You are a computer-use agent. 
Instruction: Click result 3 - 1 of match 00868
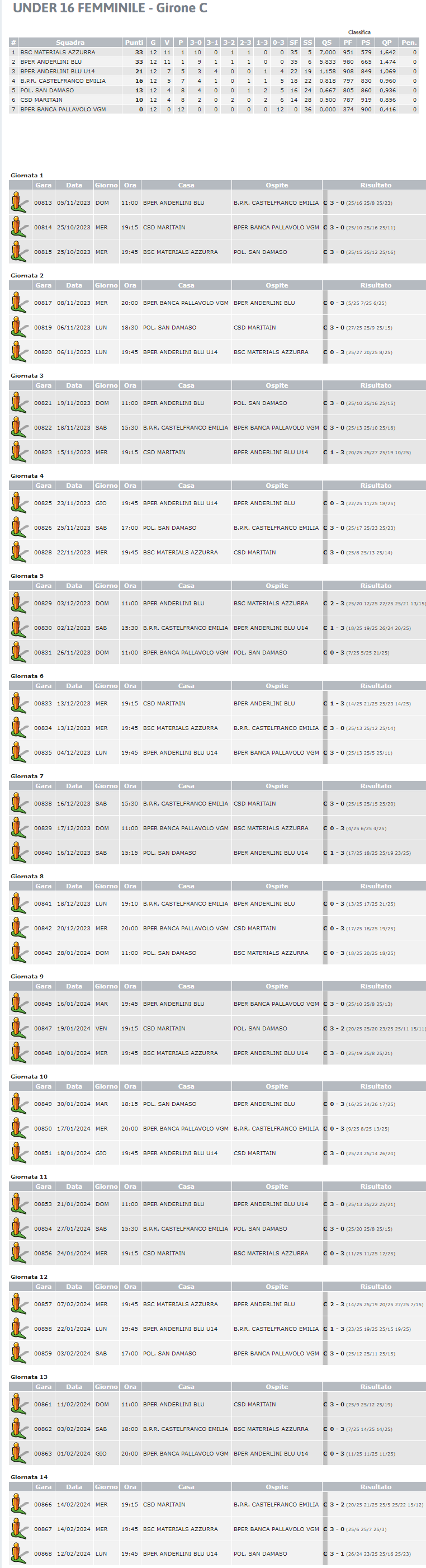pos(337,1553)
